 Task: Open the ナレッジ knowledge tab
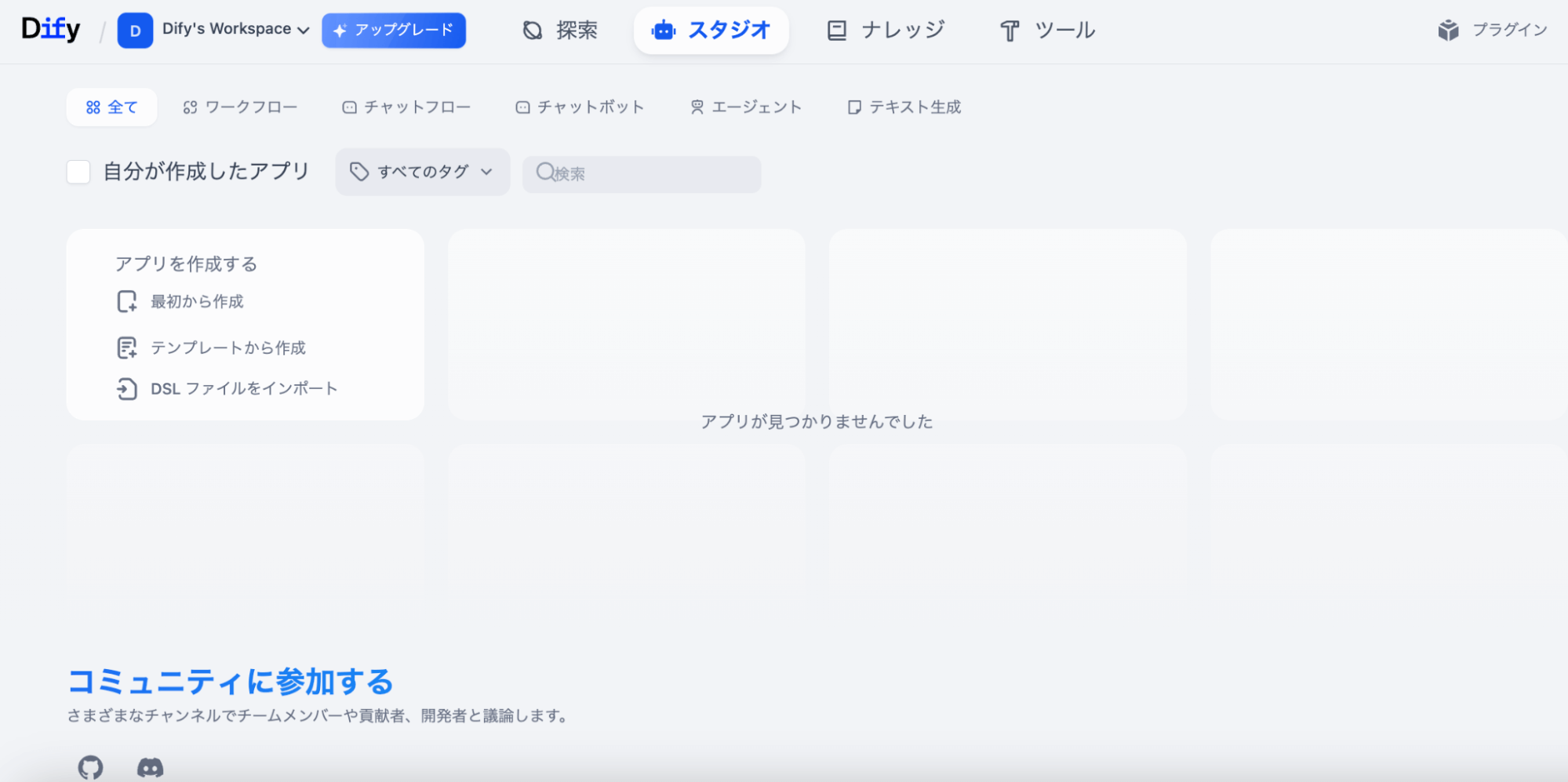pos(886,31)
